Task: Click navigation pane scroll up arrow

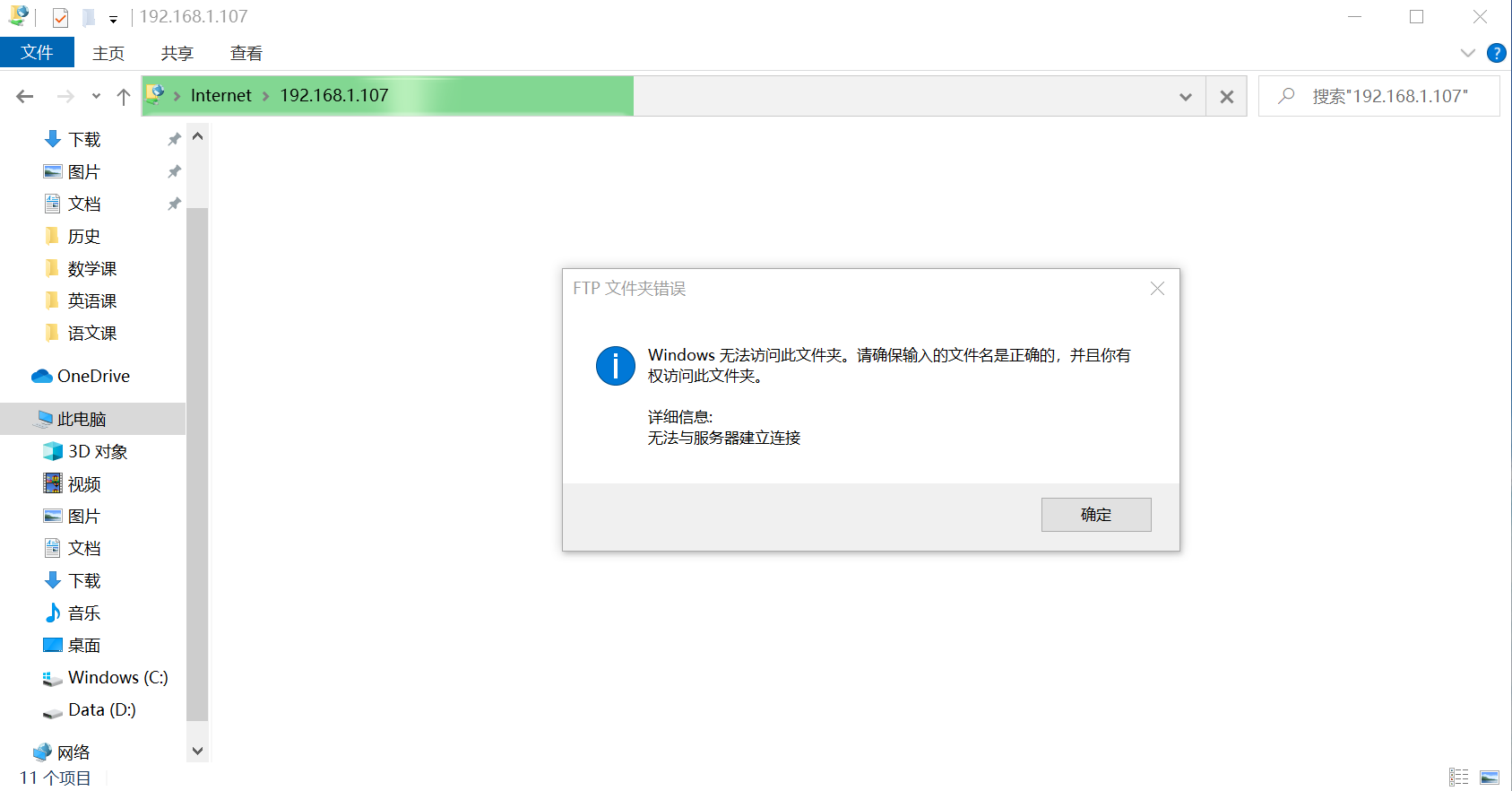Action: tap(197, 136)
